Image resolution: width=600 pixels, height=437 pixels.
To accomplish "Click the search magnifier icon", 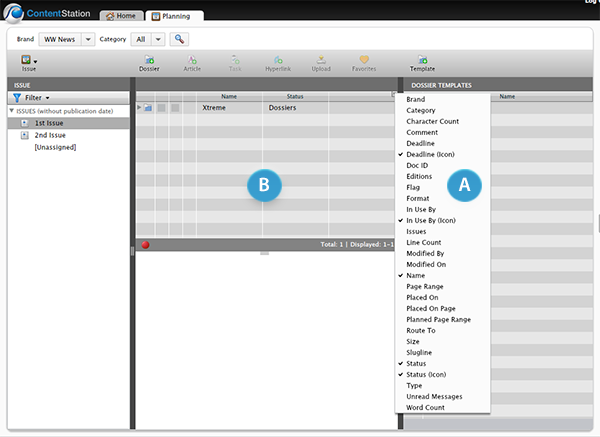I will [179, 39].
